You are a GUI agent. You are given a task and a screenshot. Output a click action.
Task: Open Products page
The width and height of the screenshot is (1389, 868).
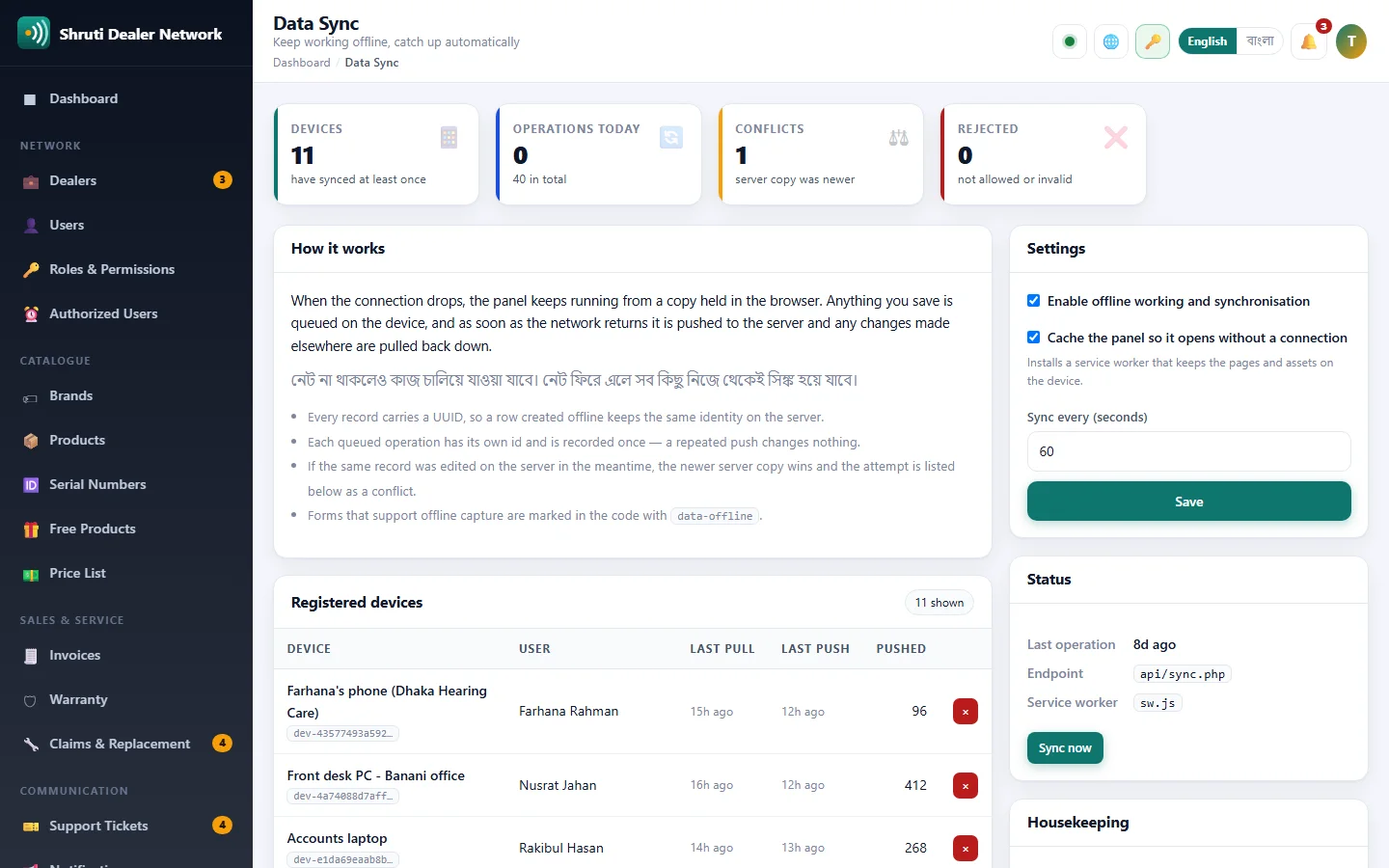coord(126,441)
